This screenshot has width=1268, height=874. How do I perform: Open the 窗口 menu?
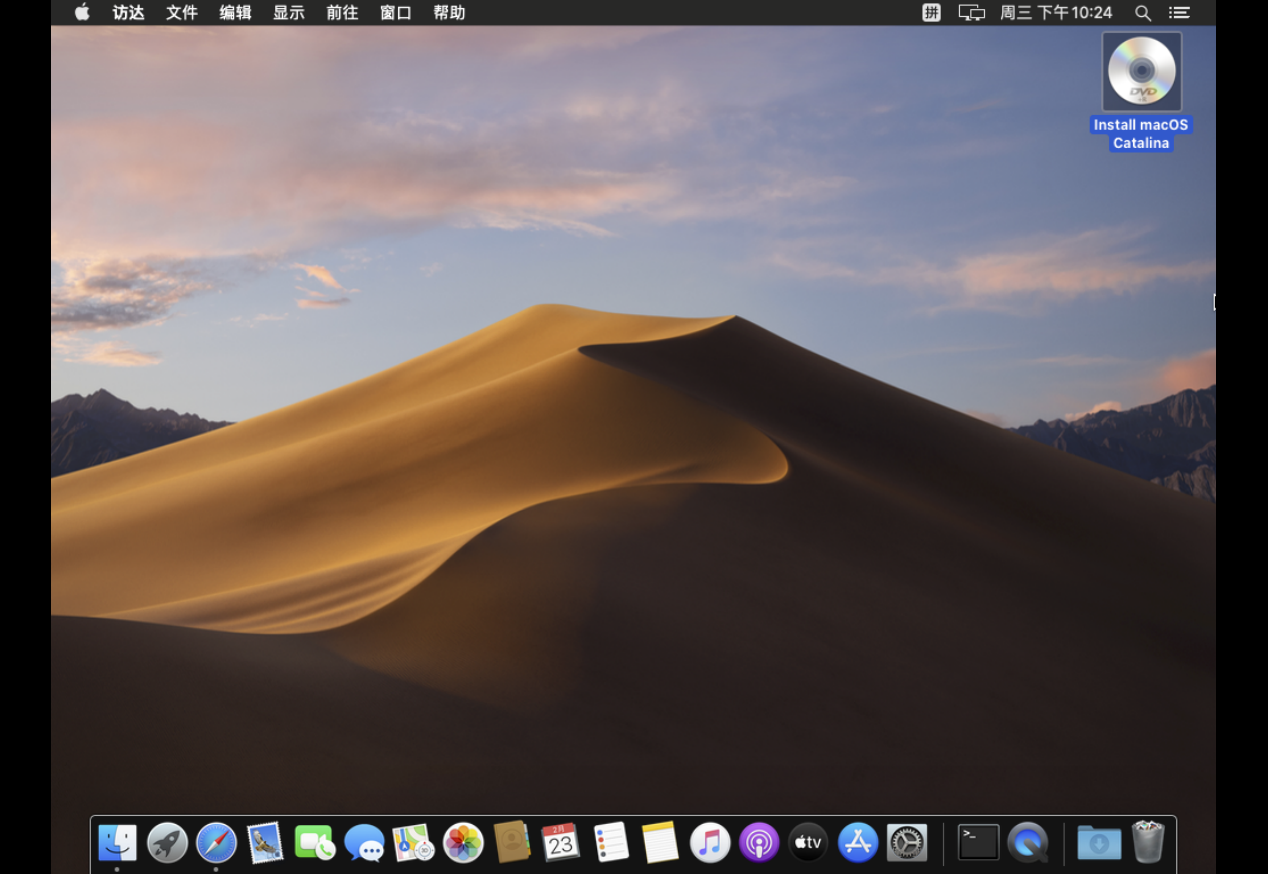(x=396, y=13)
